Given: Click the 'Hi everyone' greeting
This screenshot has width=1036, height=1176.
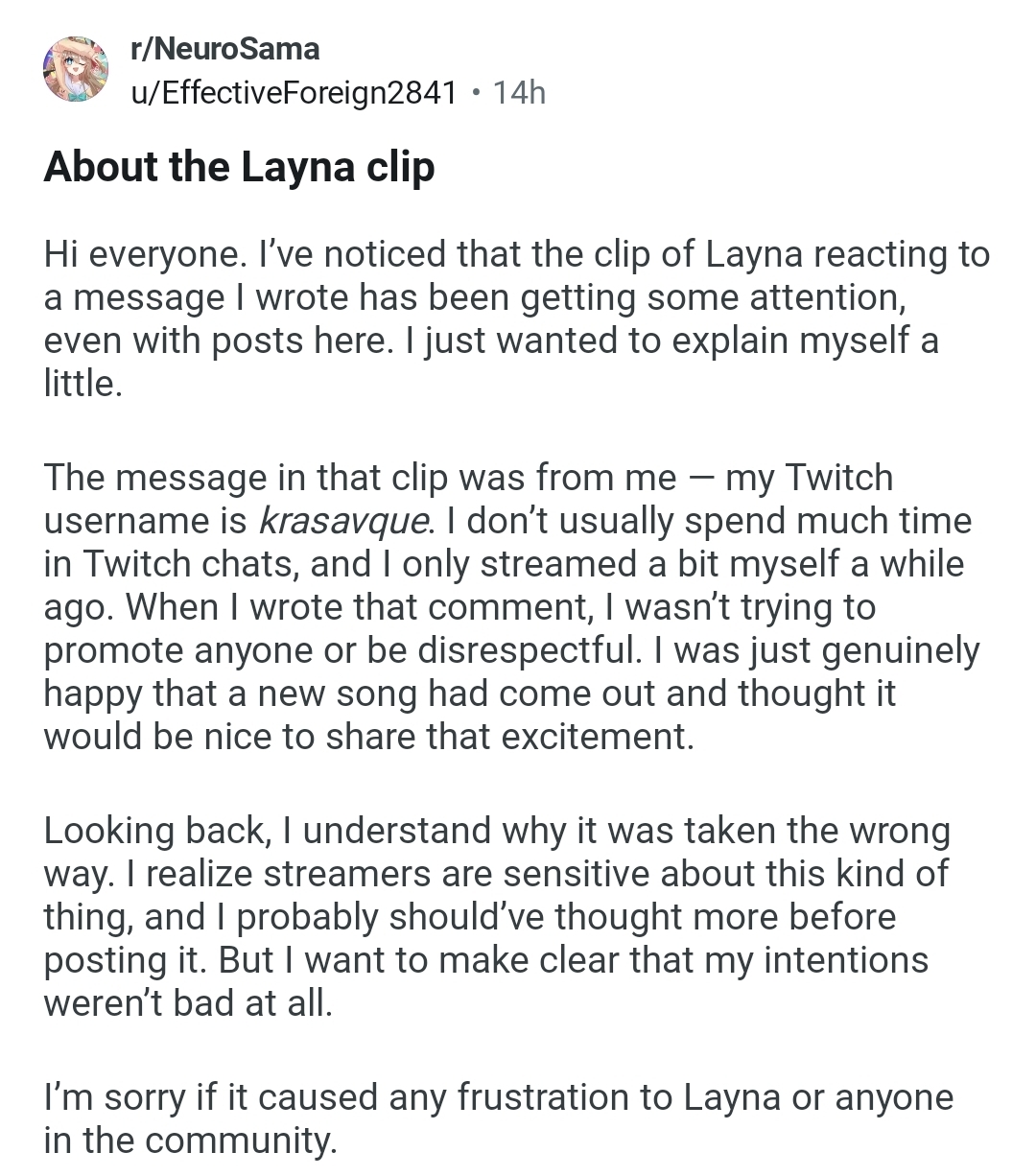Looking at the screenshot, I should tap(142, 255).
